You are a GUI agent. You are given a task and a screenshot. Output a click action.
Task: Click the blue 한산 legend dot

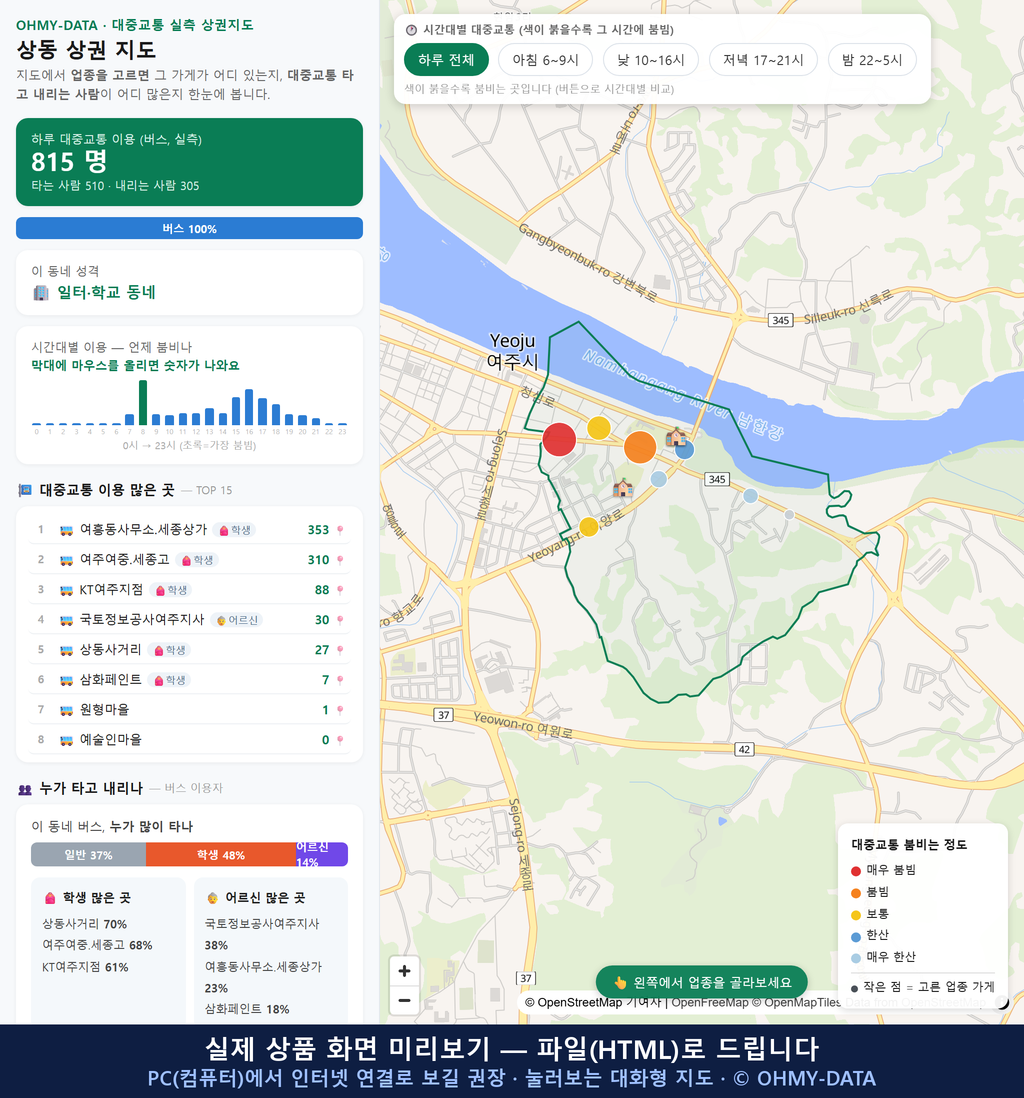click(x=855, y=936)
